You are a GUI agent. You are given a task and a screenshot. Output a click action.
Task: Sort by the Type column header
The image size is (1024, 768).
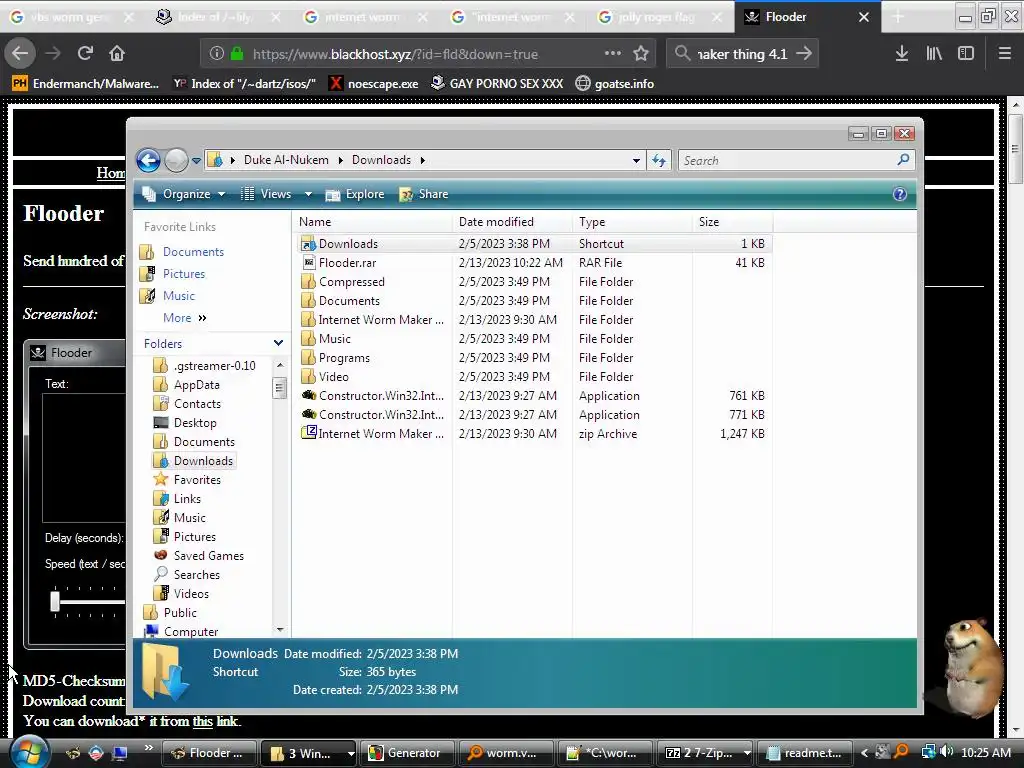coord(632,222)
